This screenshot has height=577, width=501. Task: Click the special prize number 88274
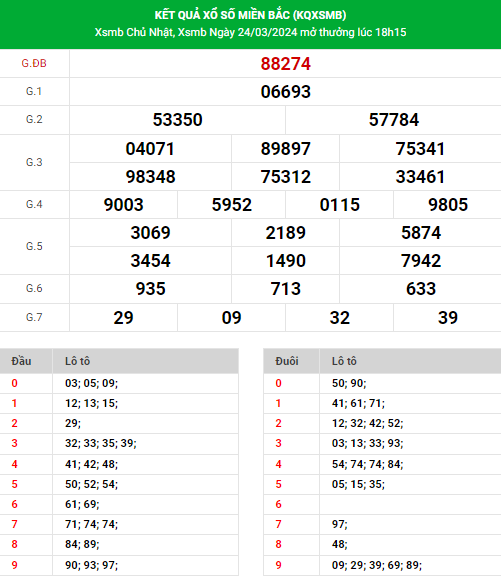pyautogui.click(x=286, y=64)
